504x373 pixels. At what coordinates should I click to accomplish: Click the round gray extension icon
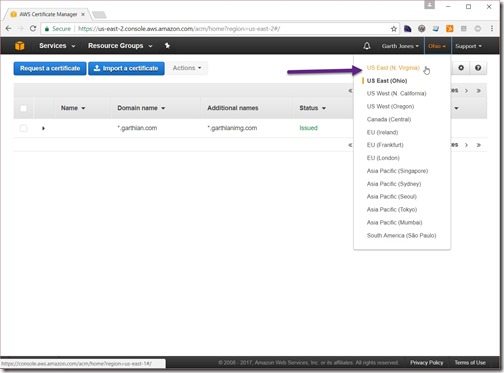coord(422,29)
